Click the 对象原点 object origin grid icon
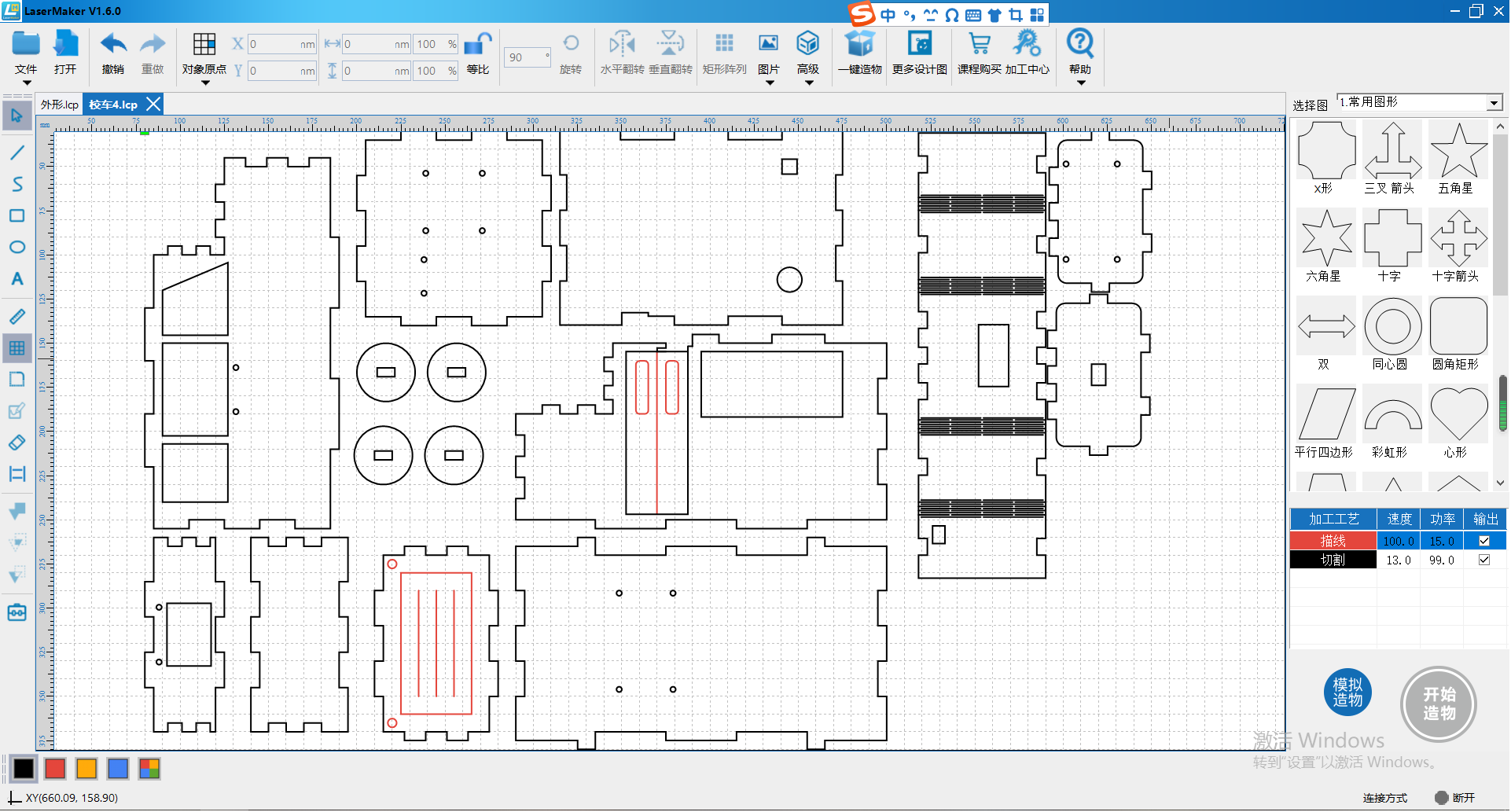This screenshot has height=812, width=1511. [x=204, y=44]
